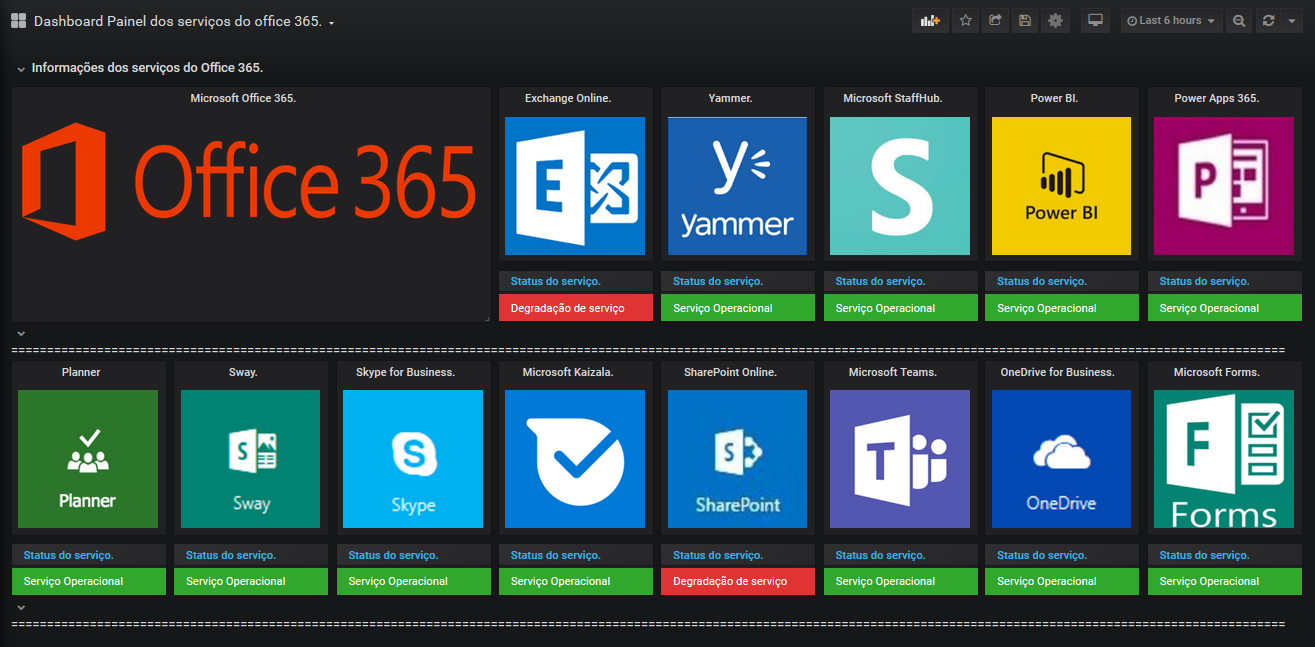The width and height of the screenshot is (1315, 647).
Task: Click the dashboard grid icon at title
Action: coord(18,21)
